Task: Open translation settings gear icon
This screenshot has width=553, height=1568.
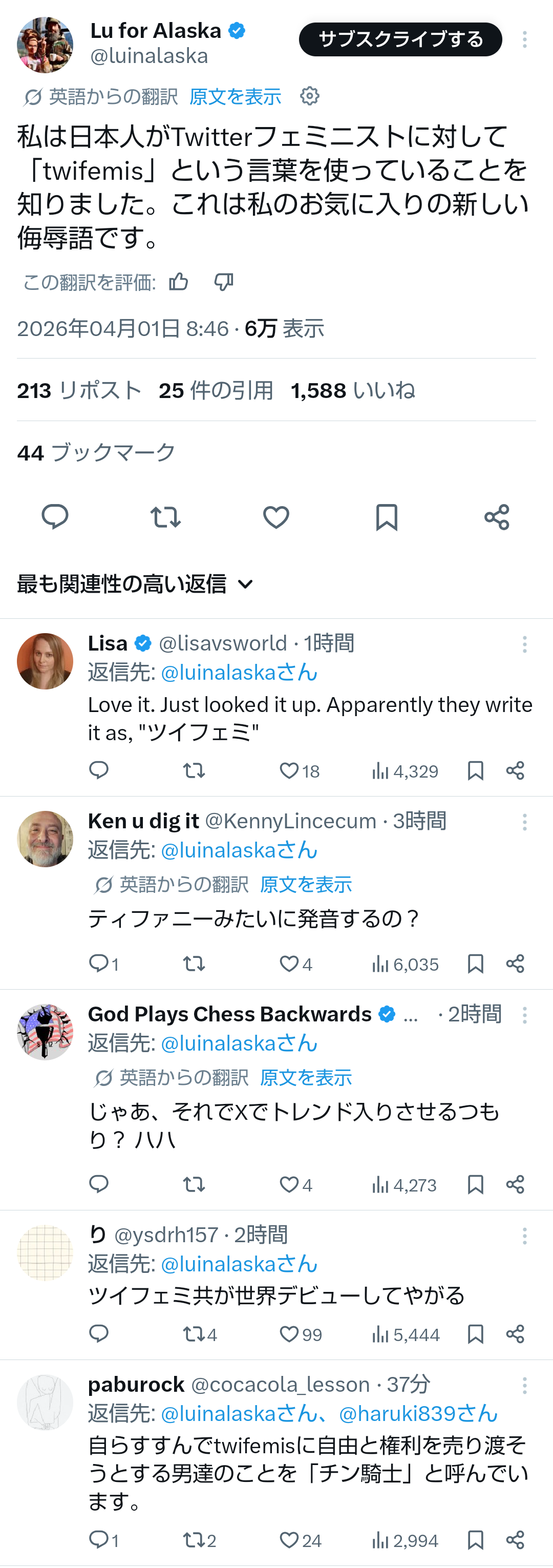Action: 310,96
